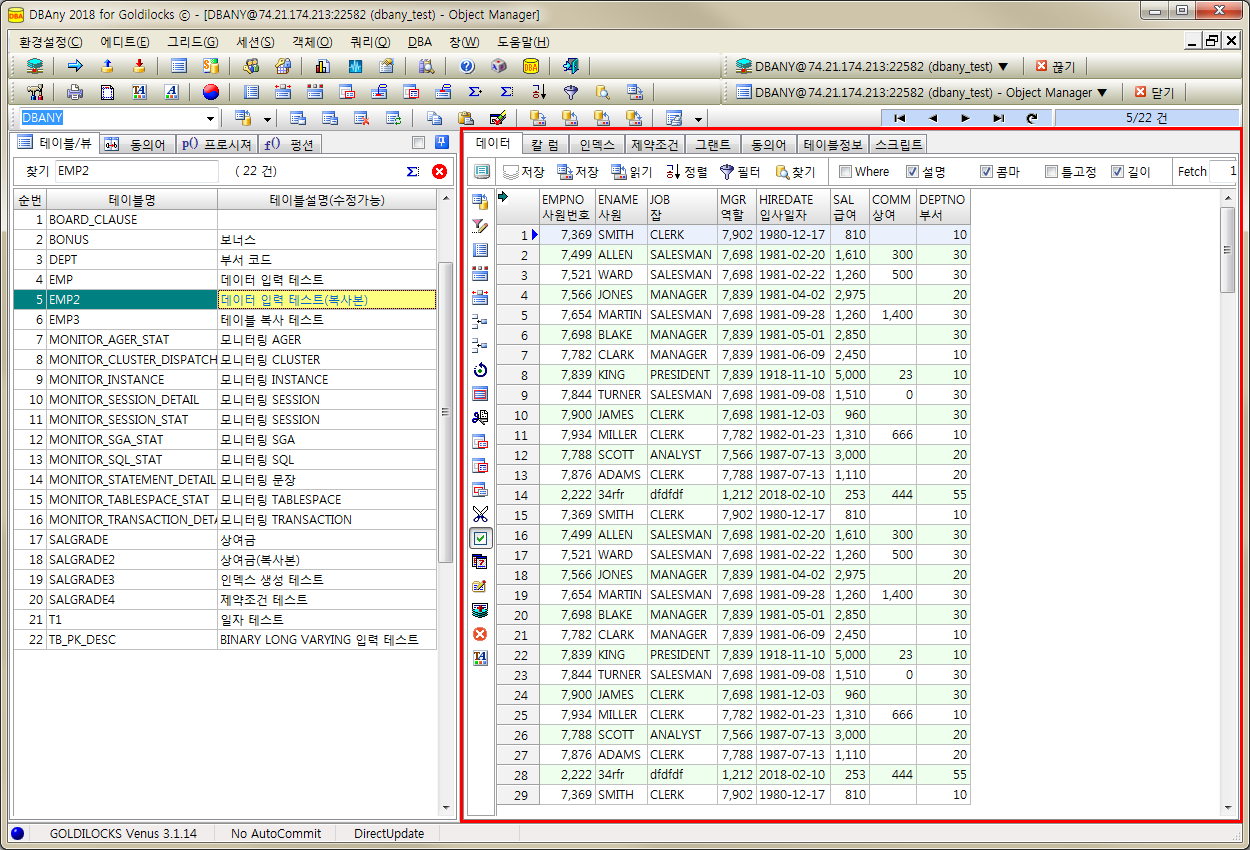Click the sort descending arrow icon in the second toolbar
Image resolution: width=1250 pixels, height=850 pixels.
(x=539, y=93)
